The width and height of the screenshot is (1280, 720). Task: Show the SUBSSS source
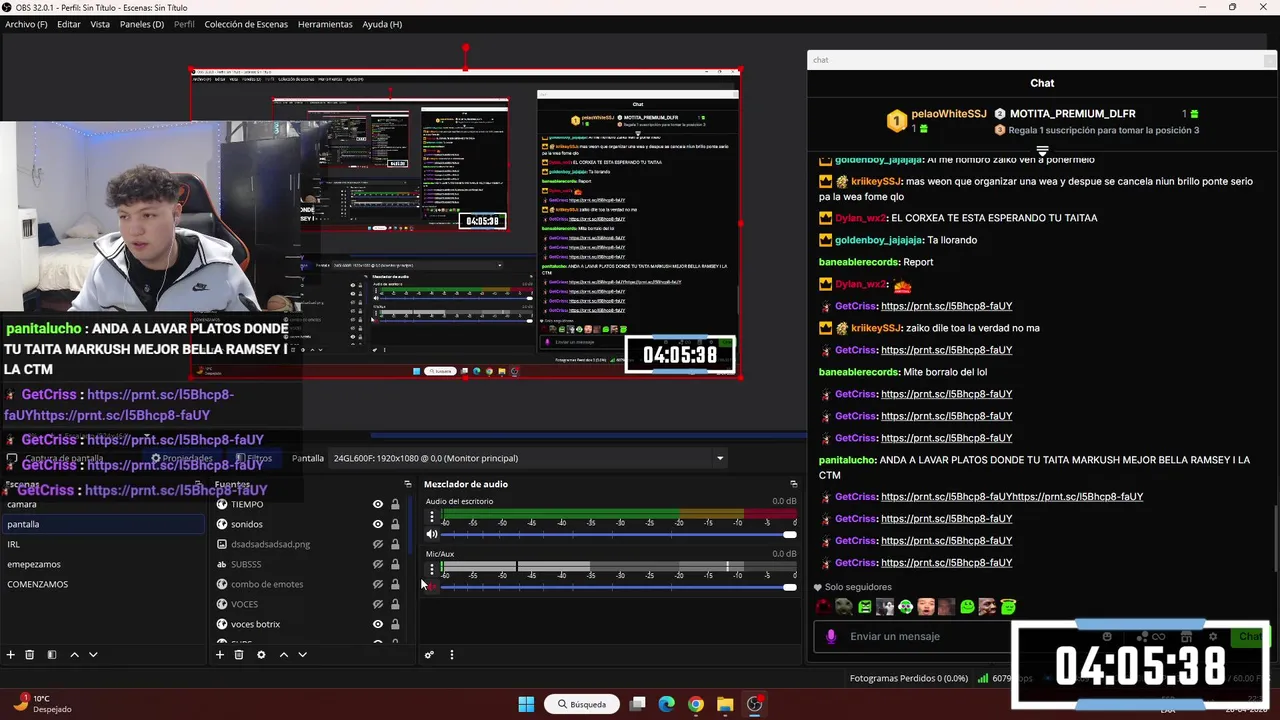[x=378, y=564]
